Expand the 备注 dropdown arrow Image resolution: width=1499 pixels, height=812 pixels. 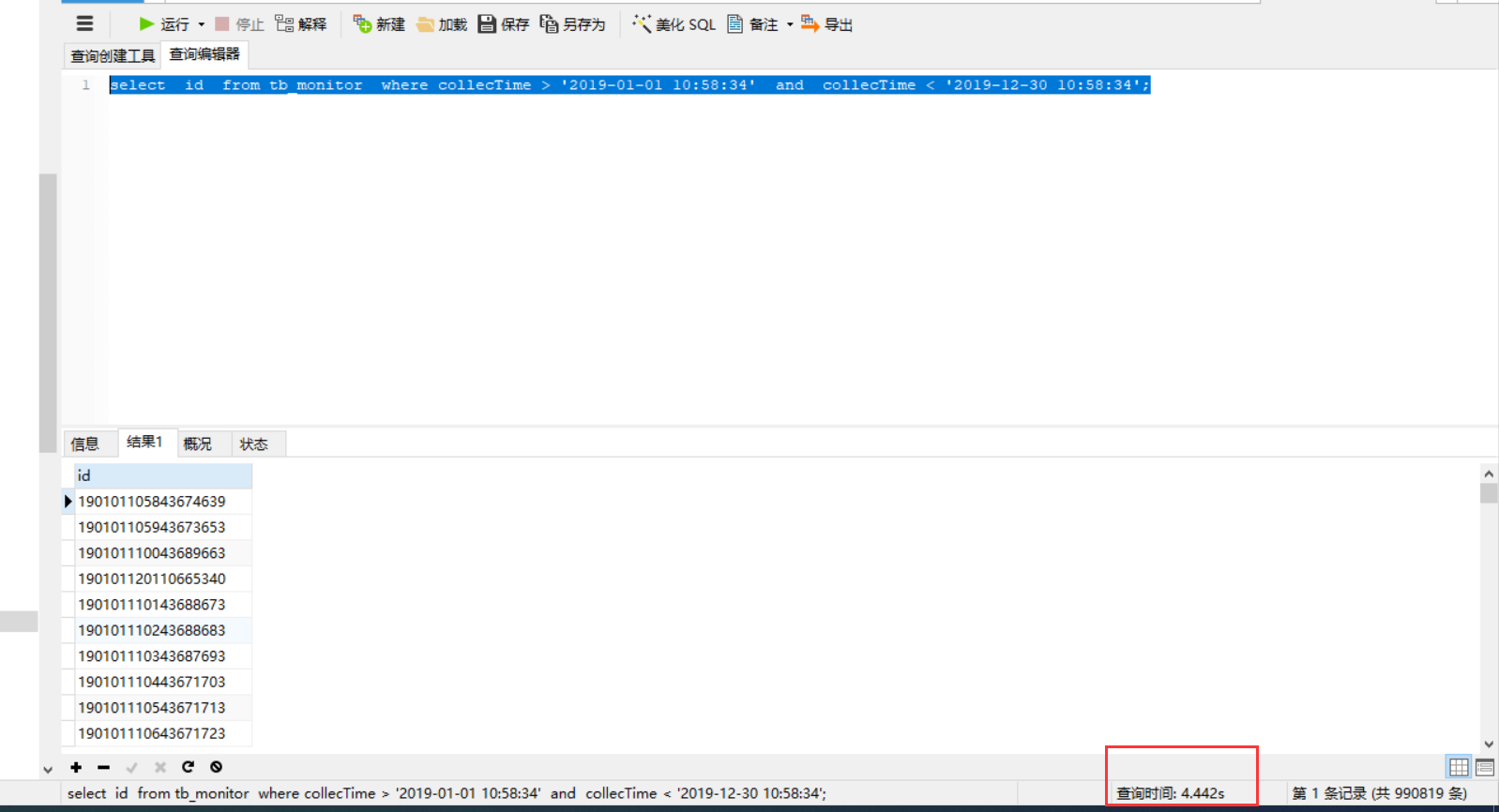point(790,24)
